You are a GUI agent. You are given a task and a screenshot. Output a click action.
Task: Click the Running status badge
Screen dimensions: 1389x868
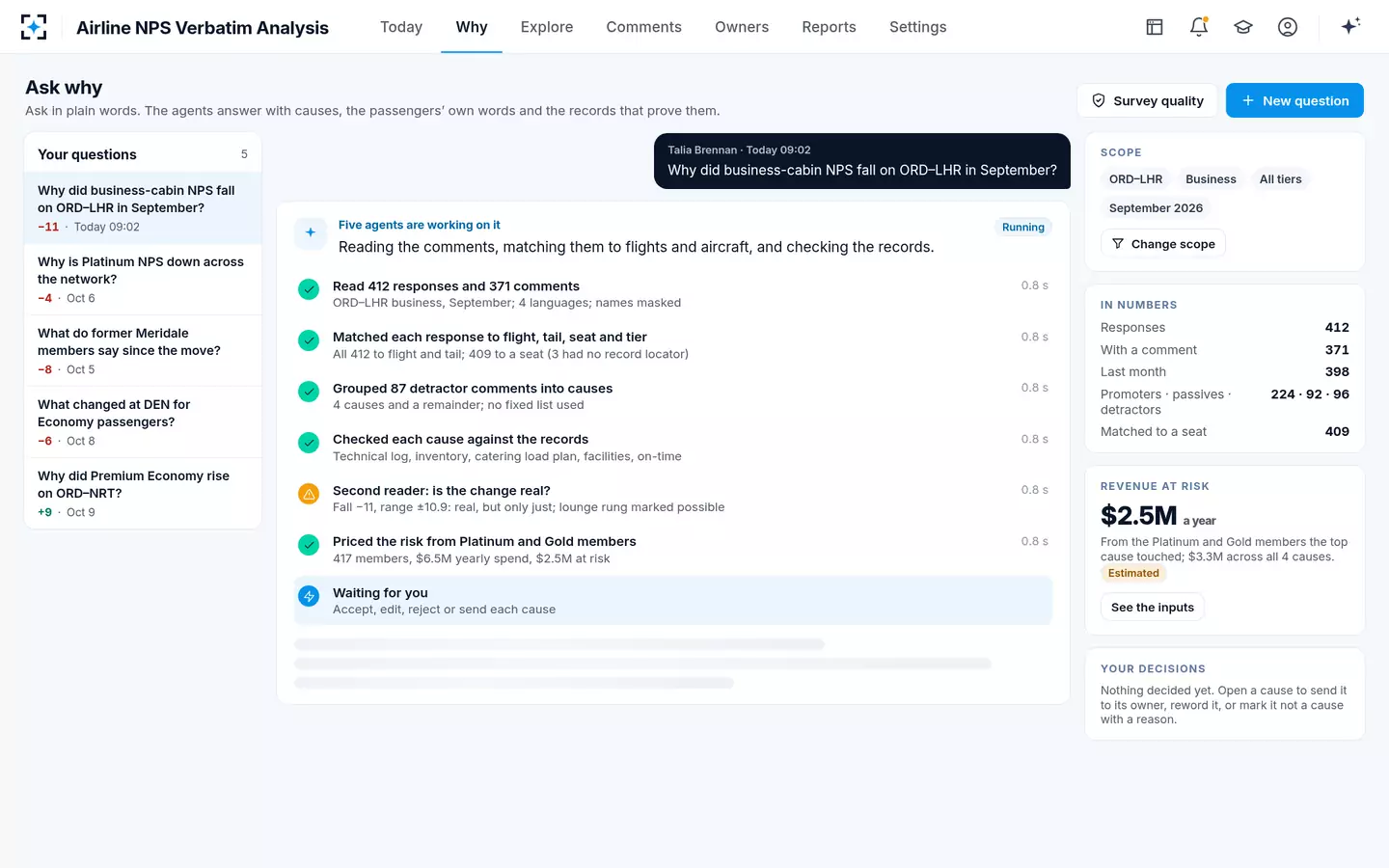click(1022, 228)
